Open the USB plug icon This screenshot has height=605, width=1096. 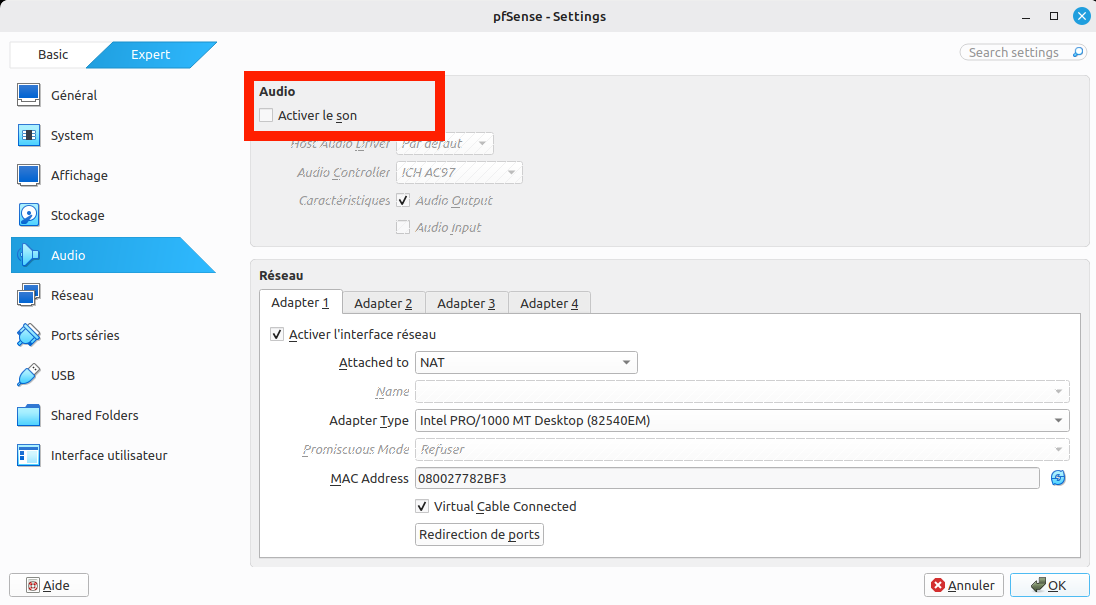point(29,375)
